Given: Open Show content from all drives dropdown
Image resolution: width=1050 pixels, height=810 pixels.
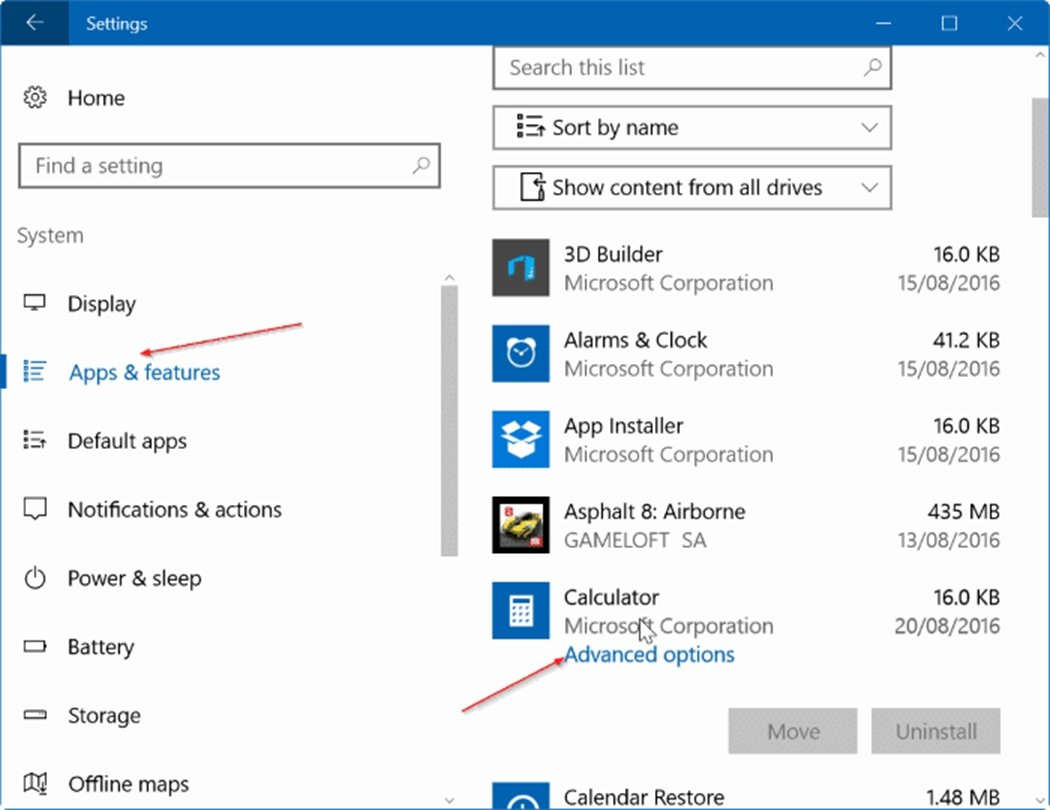Looking at the screenshot, I should coord(691,188).
